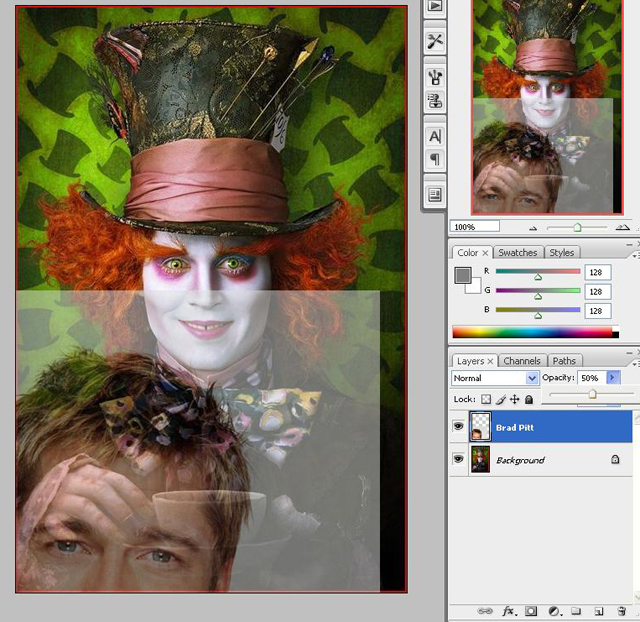This screenshot has width=640, height=622.
Task: Click the Navigator preview thumbnail
Action: [547, 107]
